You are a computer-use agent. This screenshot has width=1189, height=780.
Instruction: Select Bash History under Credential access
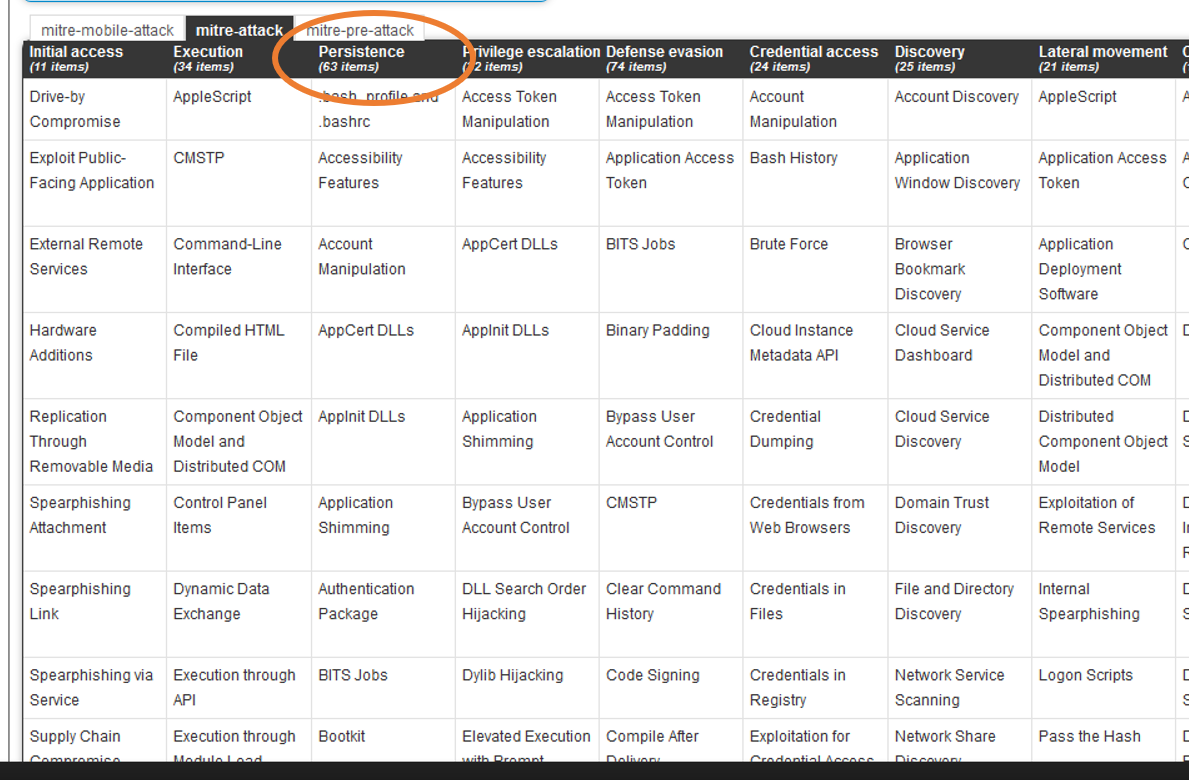coord(793,158)
